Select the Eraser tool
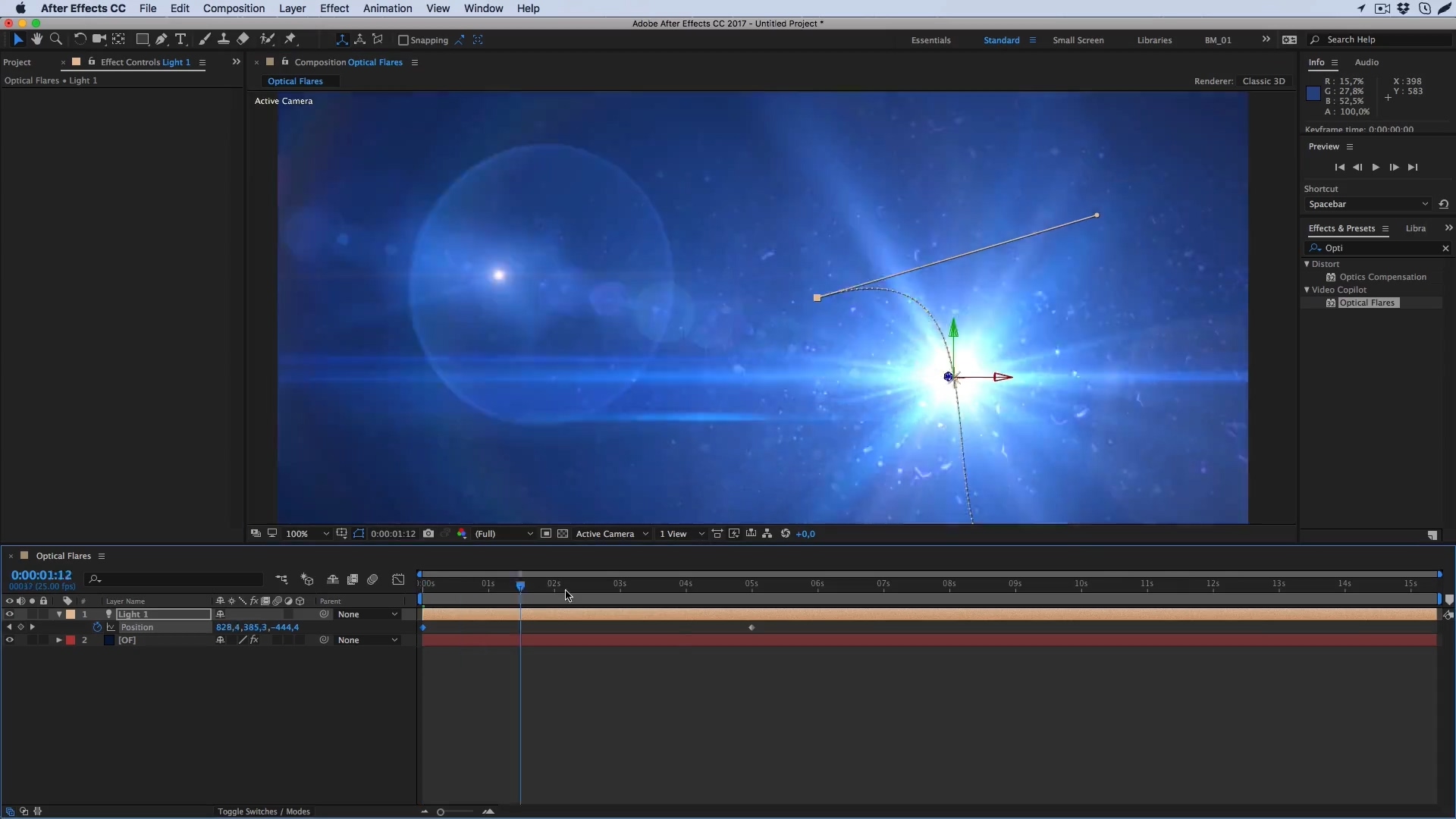 point(243,39)
